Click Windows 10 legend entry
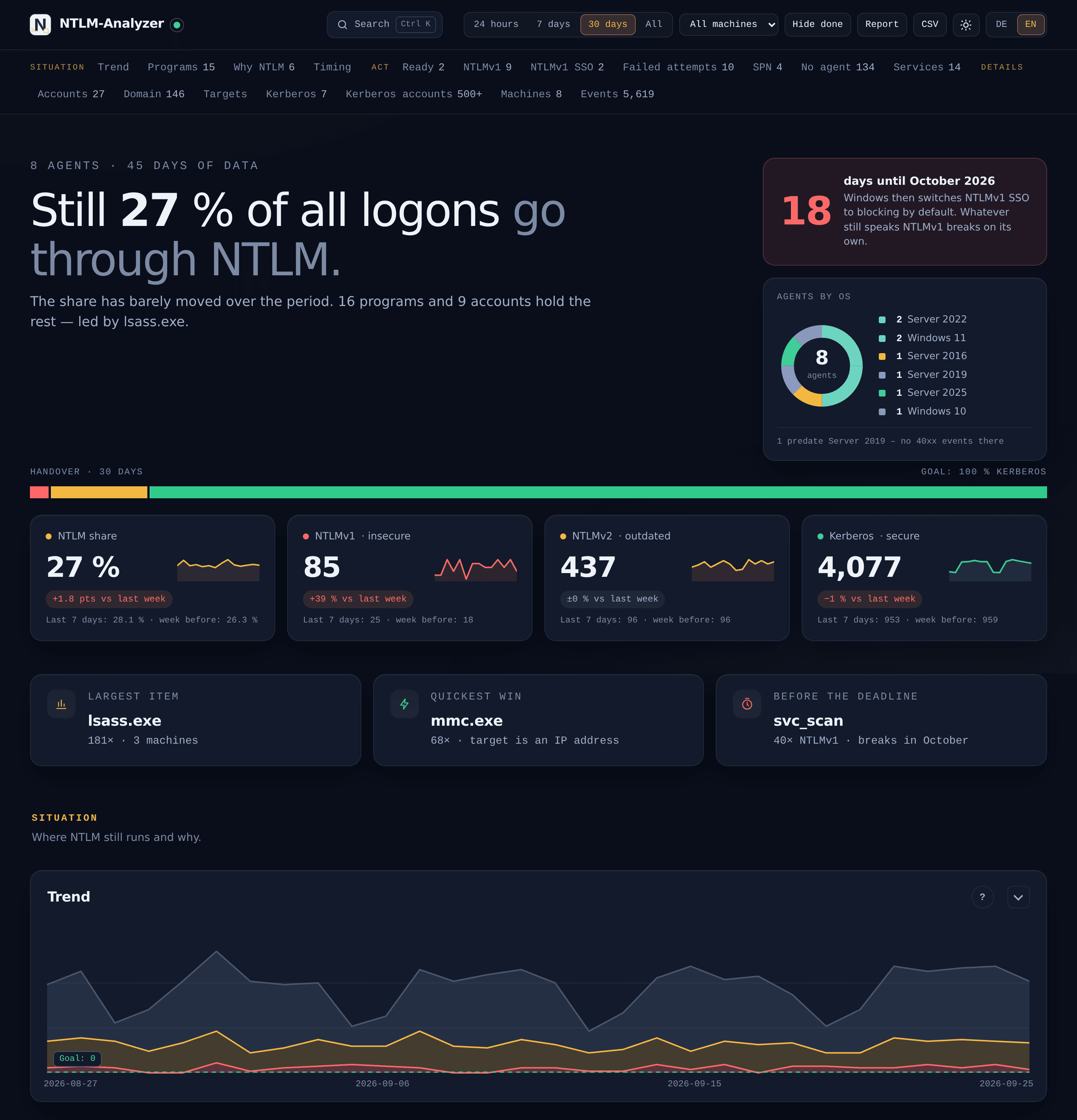The height and width of the screenshot is (1120, 1077). tap(922, 411)
